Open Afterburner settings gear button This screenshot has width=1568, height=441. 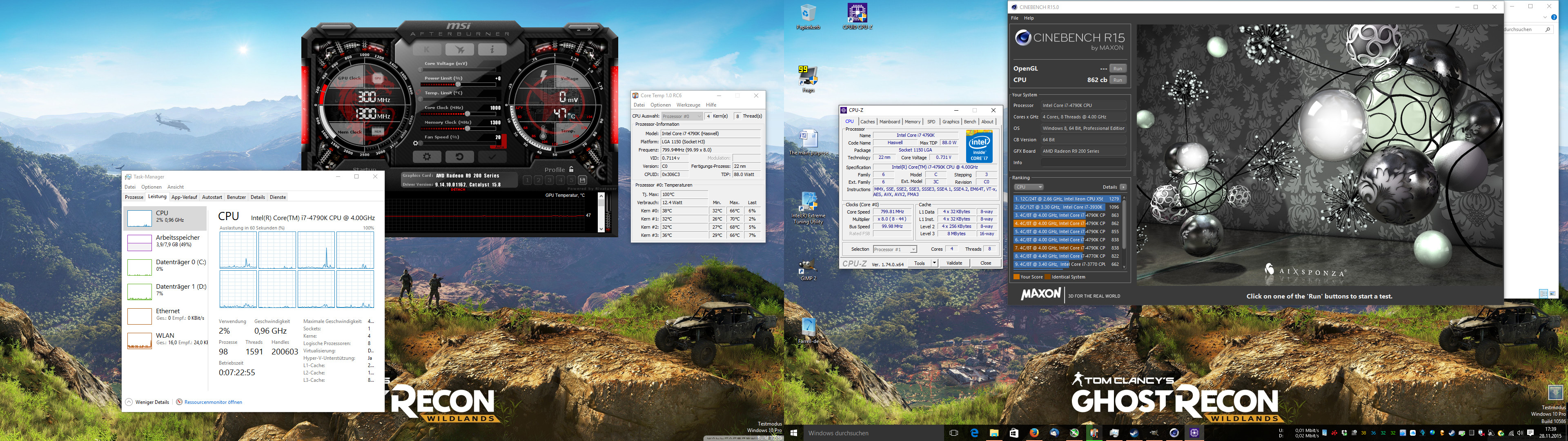[427, 157]
